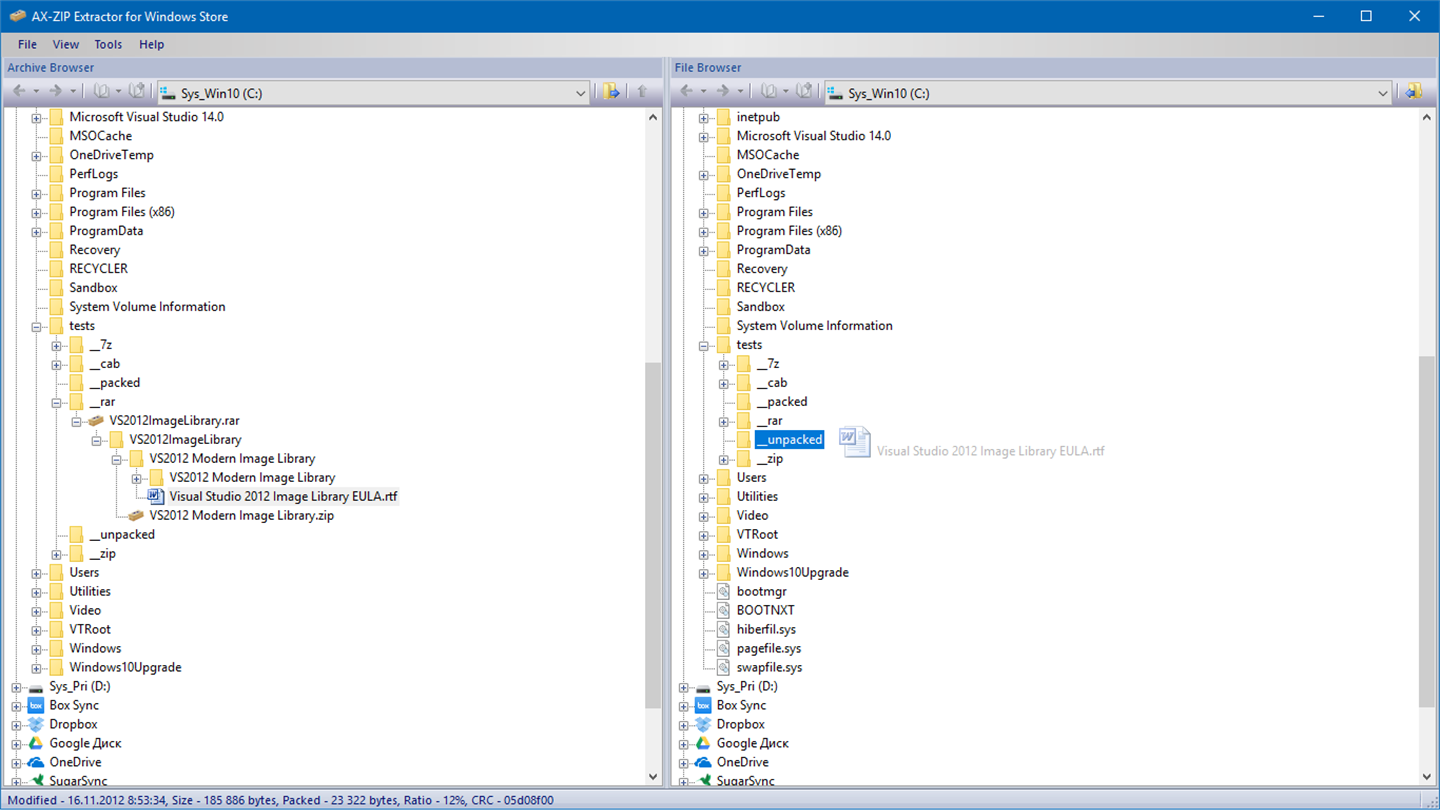Expand Users folder in File Browser

(x=703, y=478)
